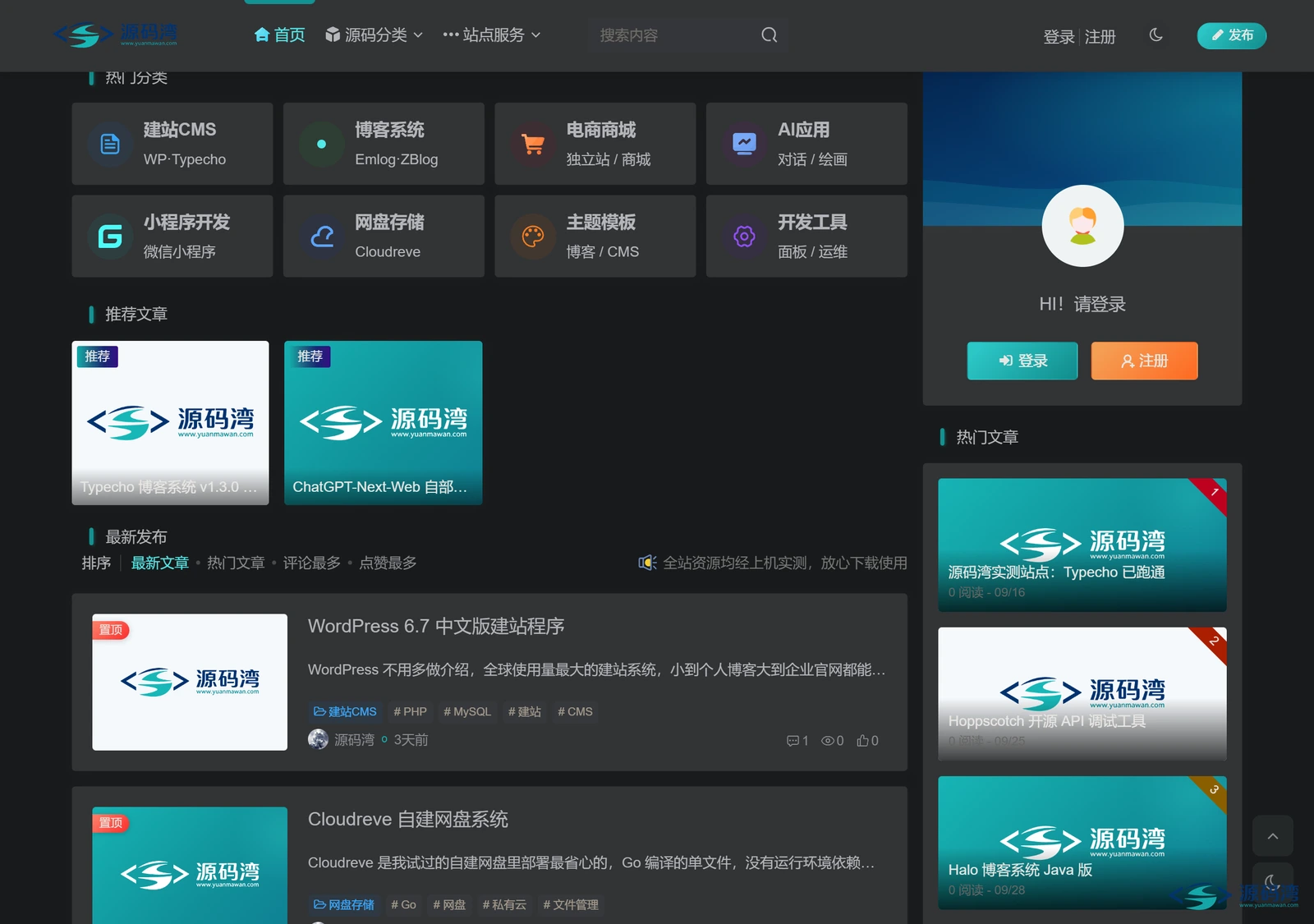Select the 最新文章 sort tab
Image resolution: width=1314 pixels, height=924 pixels.
click(x=160, y=563)
